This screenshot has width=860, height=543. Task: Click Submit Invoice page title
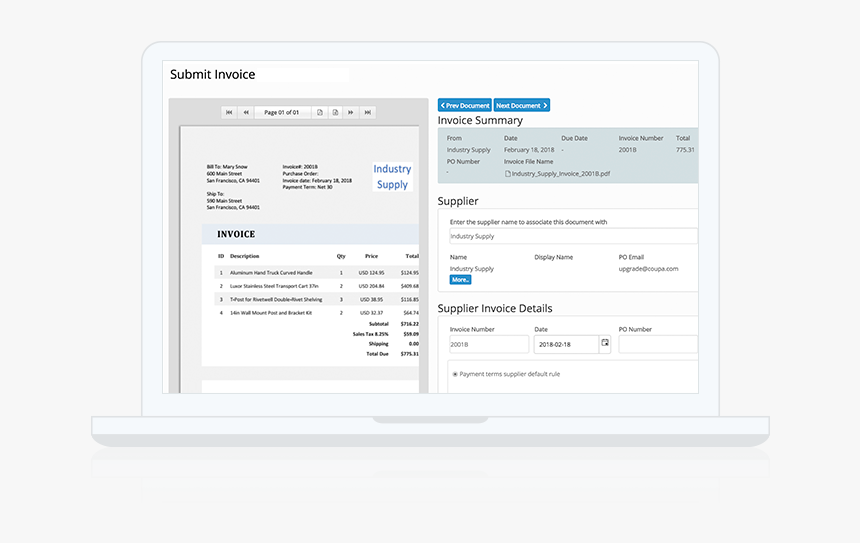coord(212,75)
